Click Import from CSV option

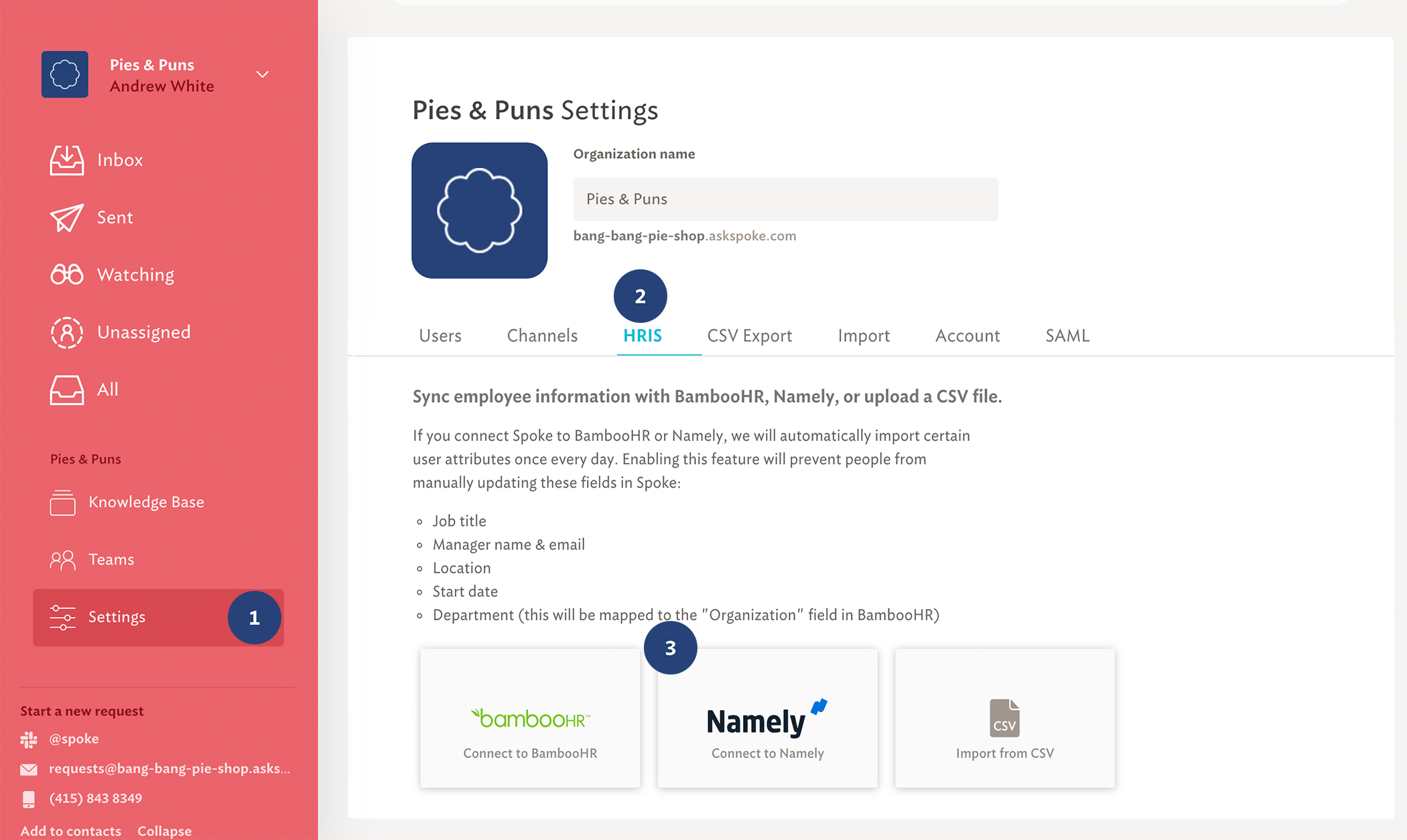point(1004,719)
